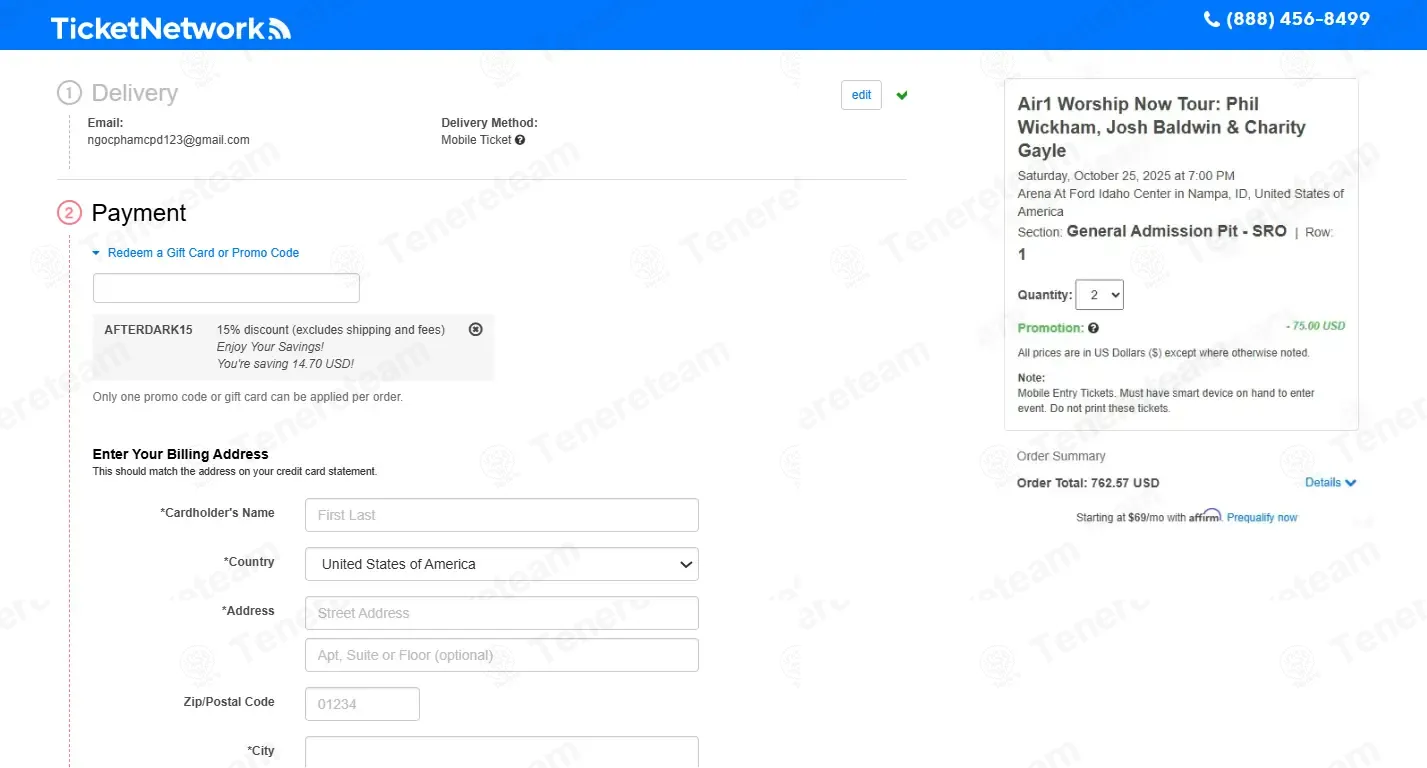Click the Zip/Postal Code field
Image resolution: width=1427 pixels, height=768 pixels.
tap(362, 704)
